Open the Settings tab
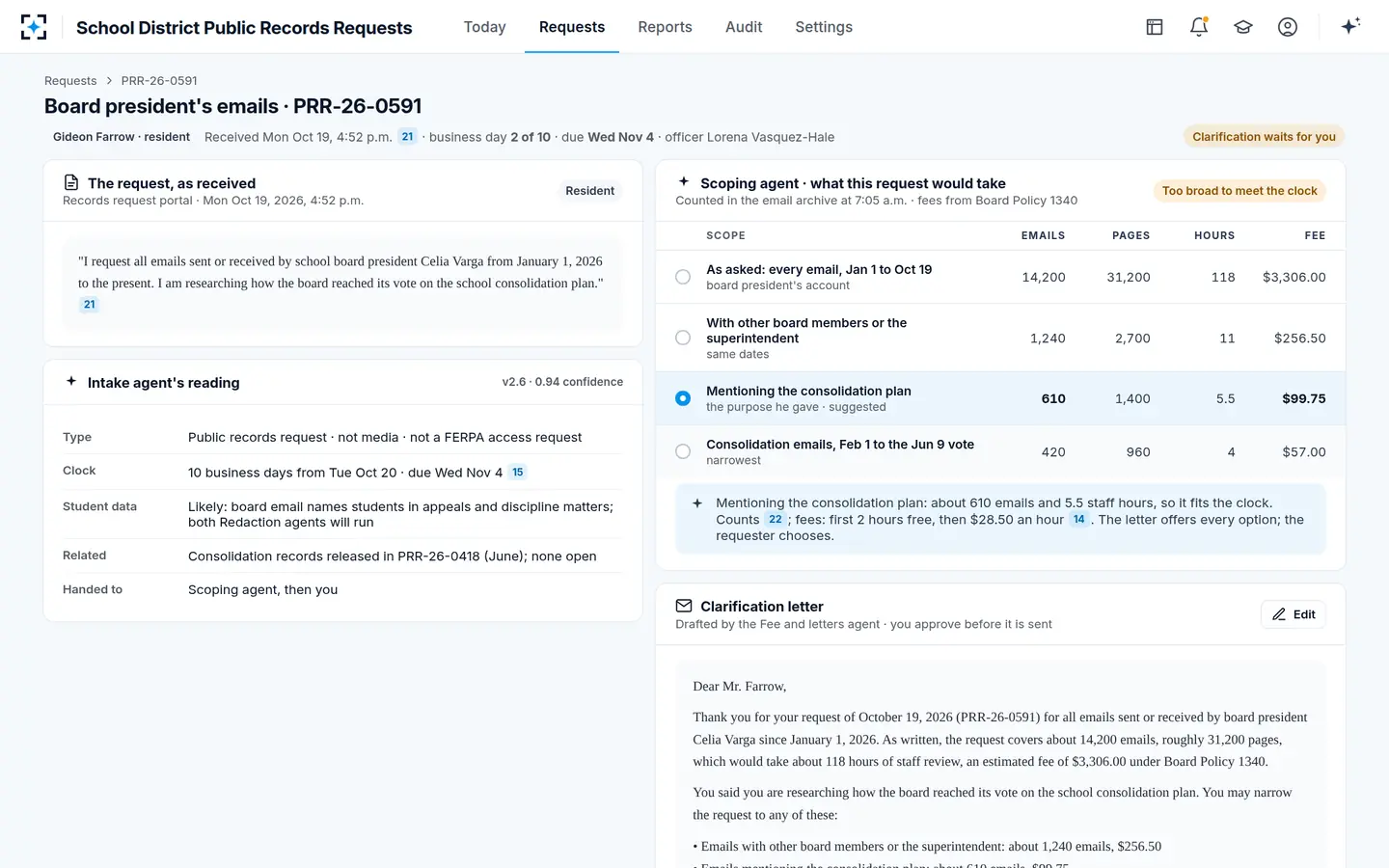Viewport: 1389px width, 868px height. 824,27
